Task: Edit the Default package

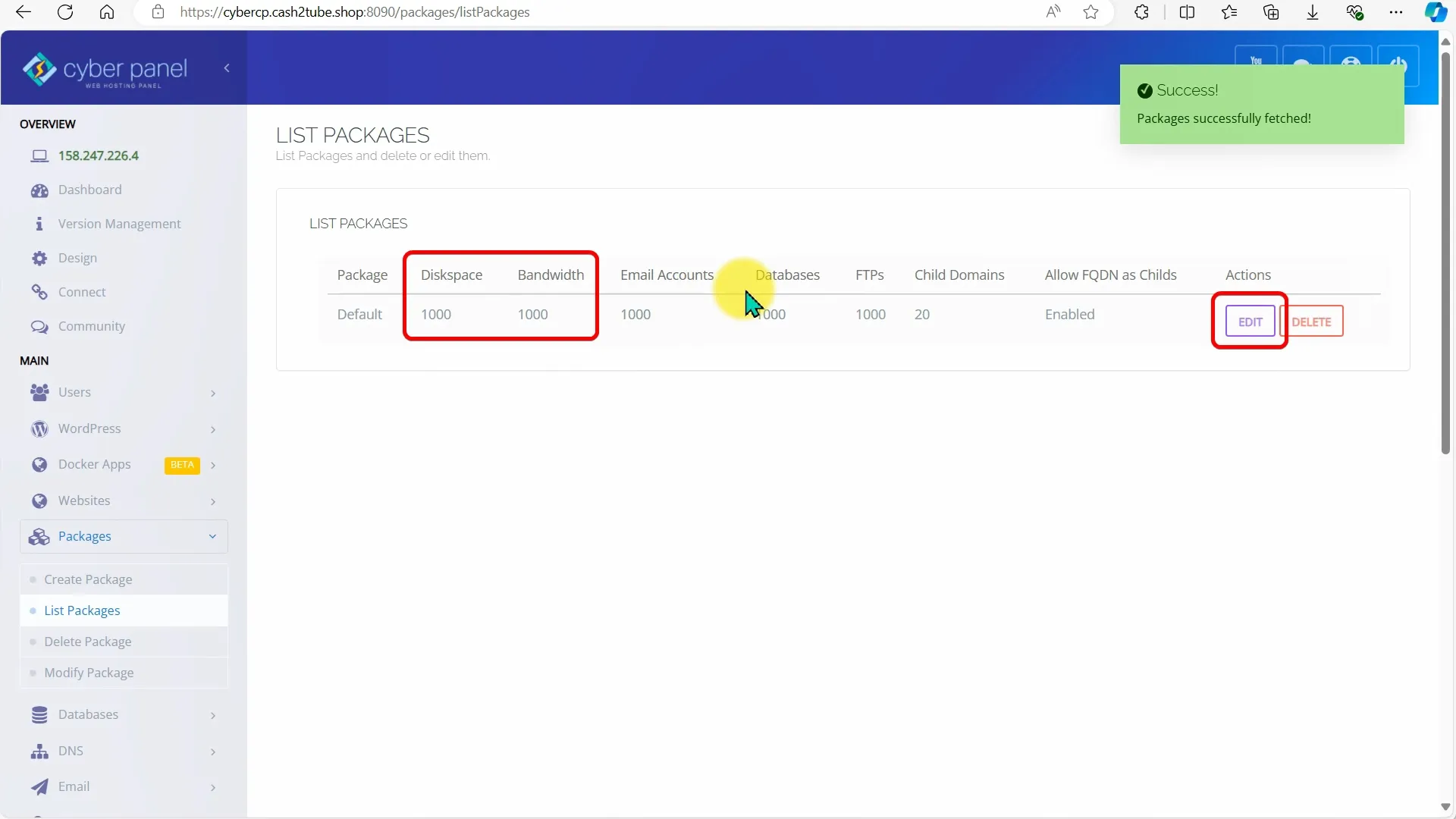Action: click(1250, 322)
